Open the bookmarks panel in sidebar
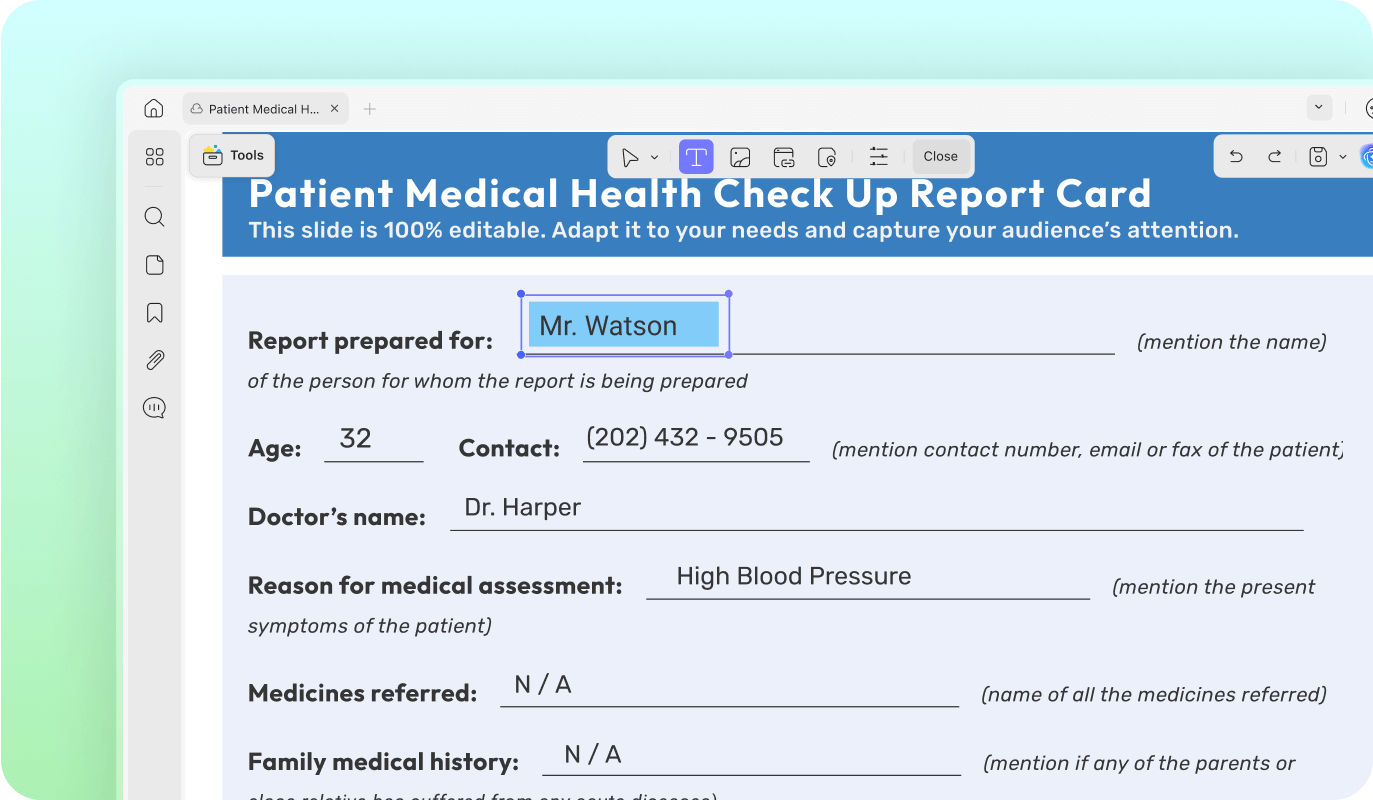1373x800 pixels. click(x=154, y=313)
